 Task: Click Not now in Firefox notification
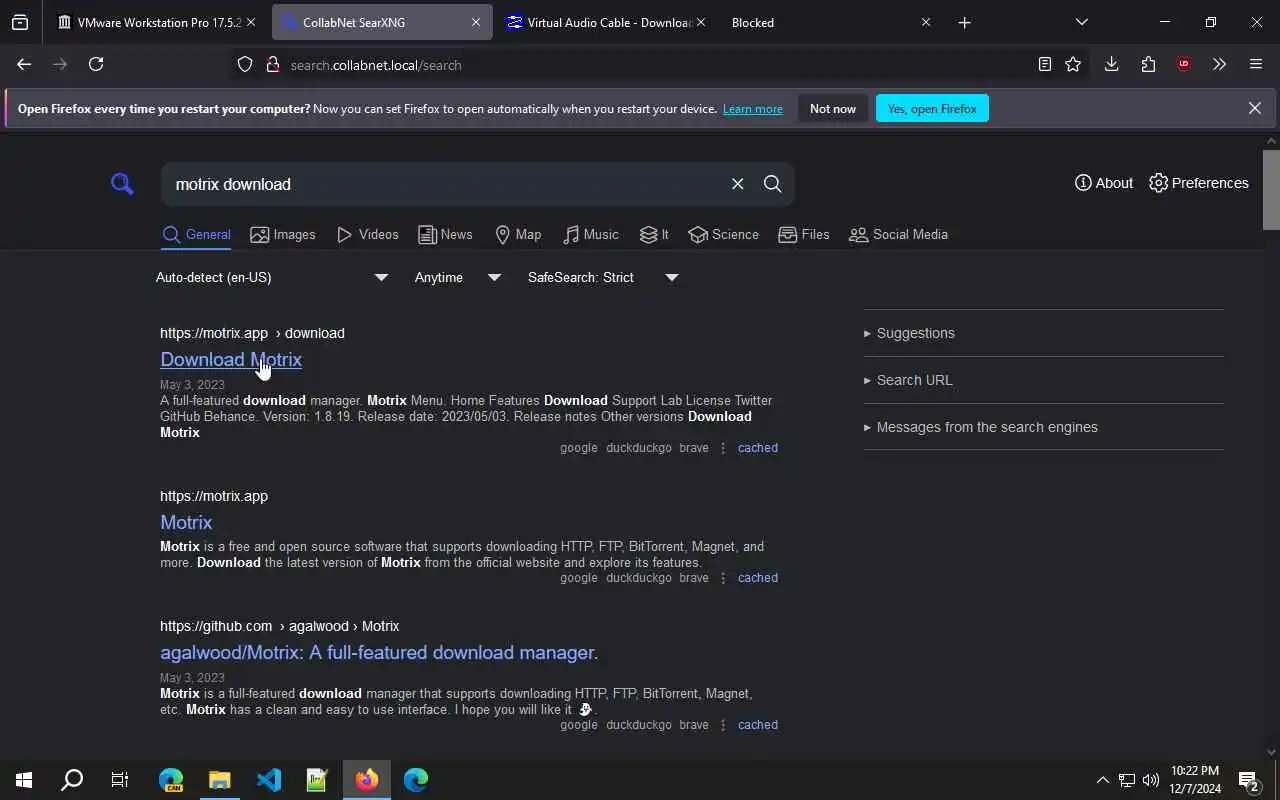pyautogui.click(x=832, y=108)
